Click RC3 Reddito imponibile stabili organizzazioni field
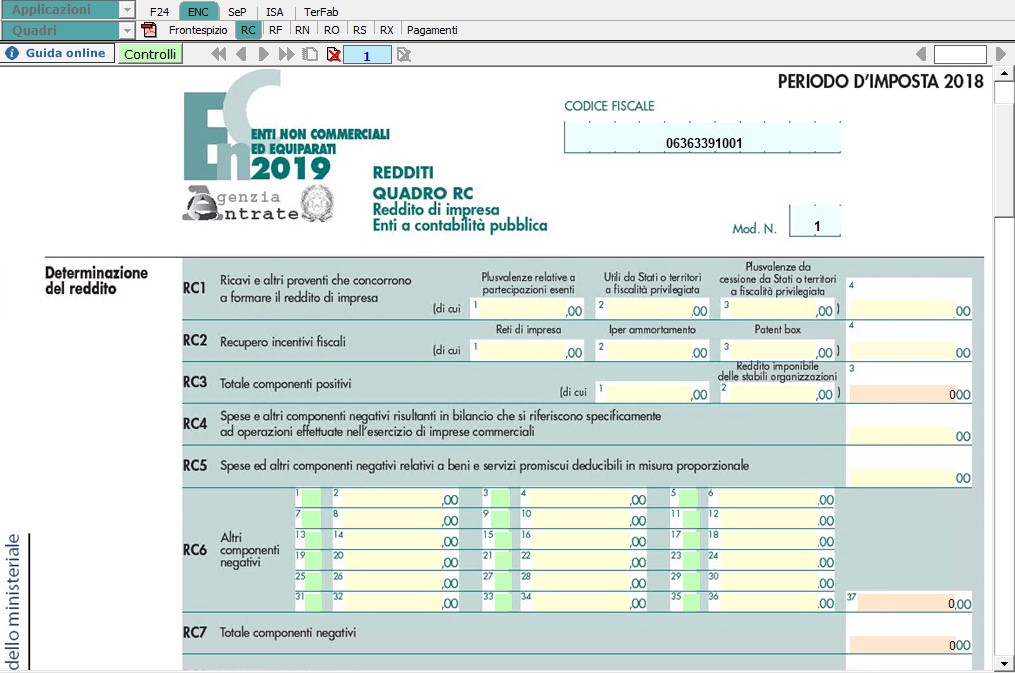 [777, 393]
